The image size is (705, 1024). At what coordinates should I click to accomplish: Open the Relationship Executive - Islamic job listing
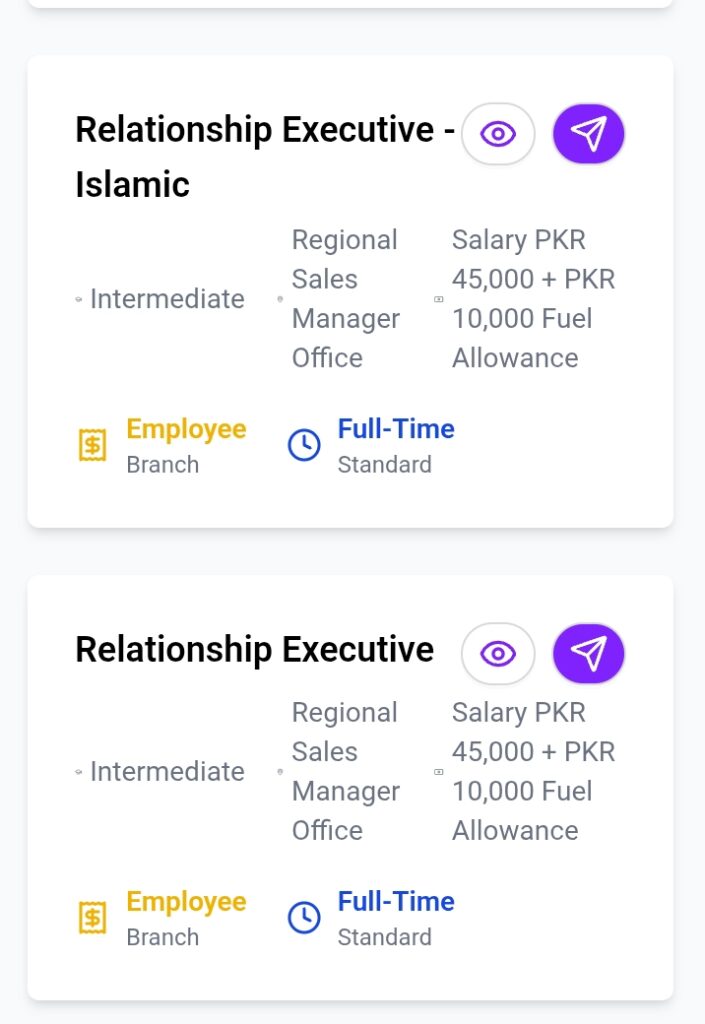(264, 156)
